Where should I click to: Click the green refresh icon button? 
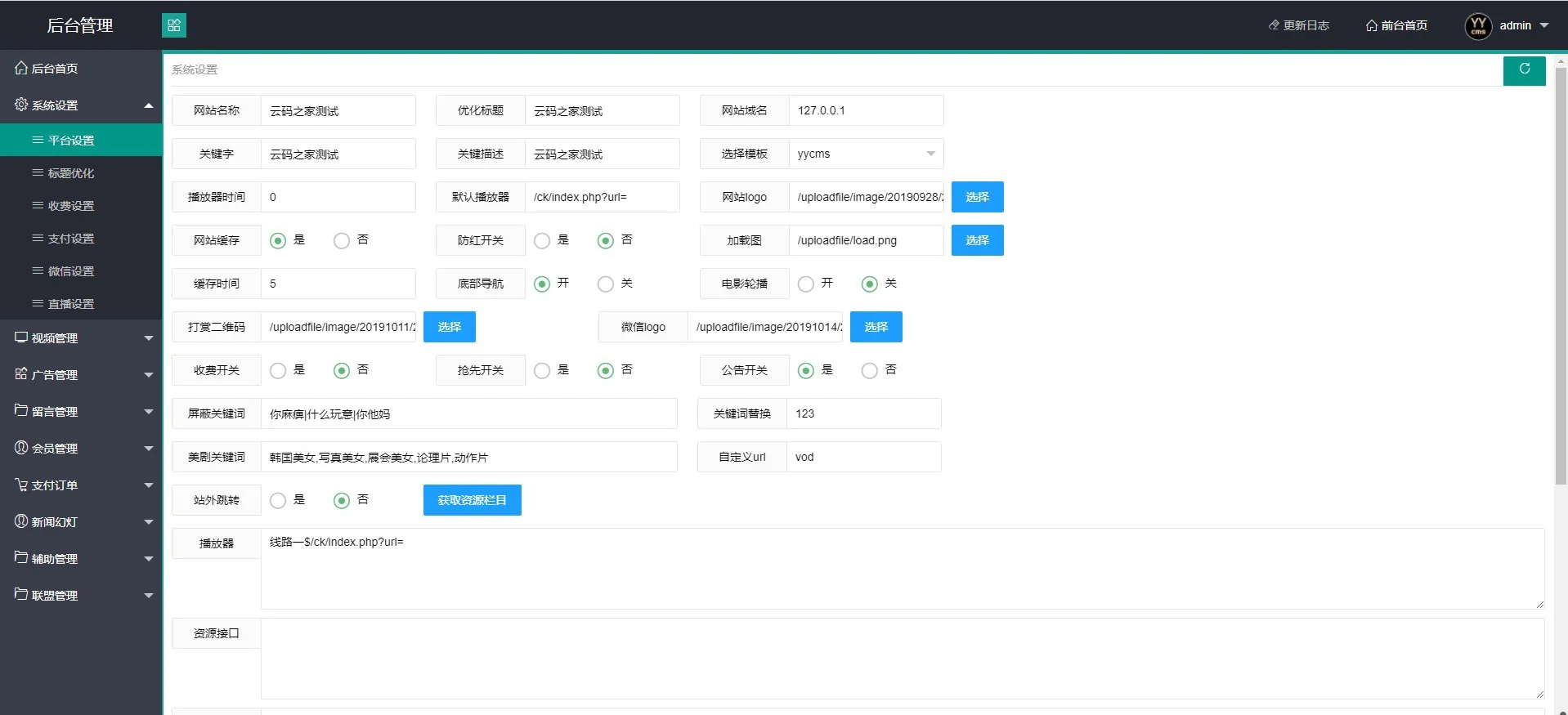(1524, 69)
